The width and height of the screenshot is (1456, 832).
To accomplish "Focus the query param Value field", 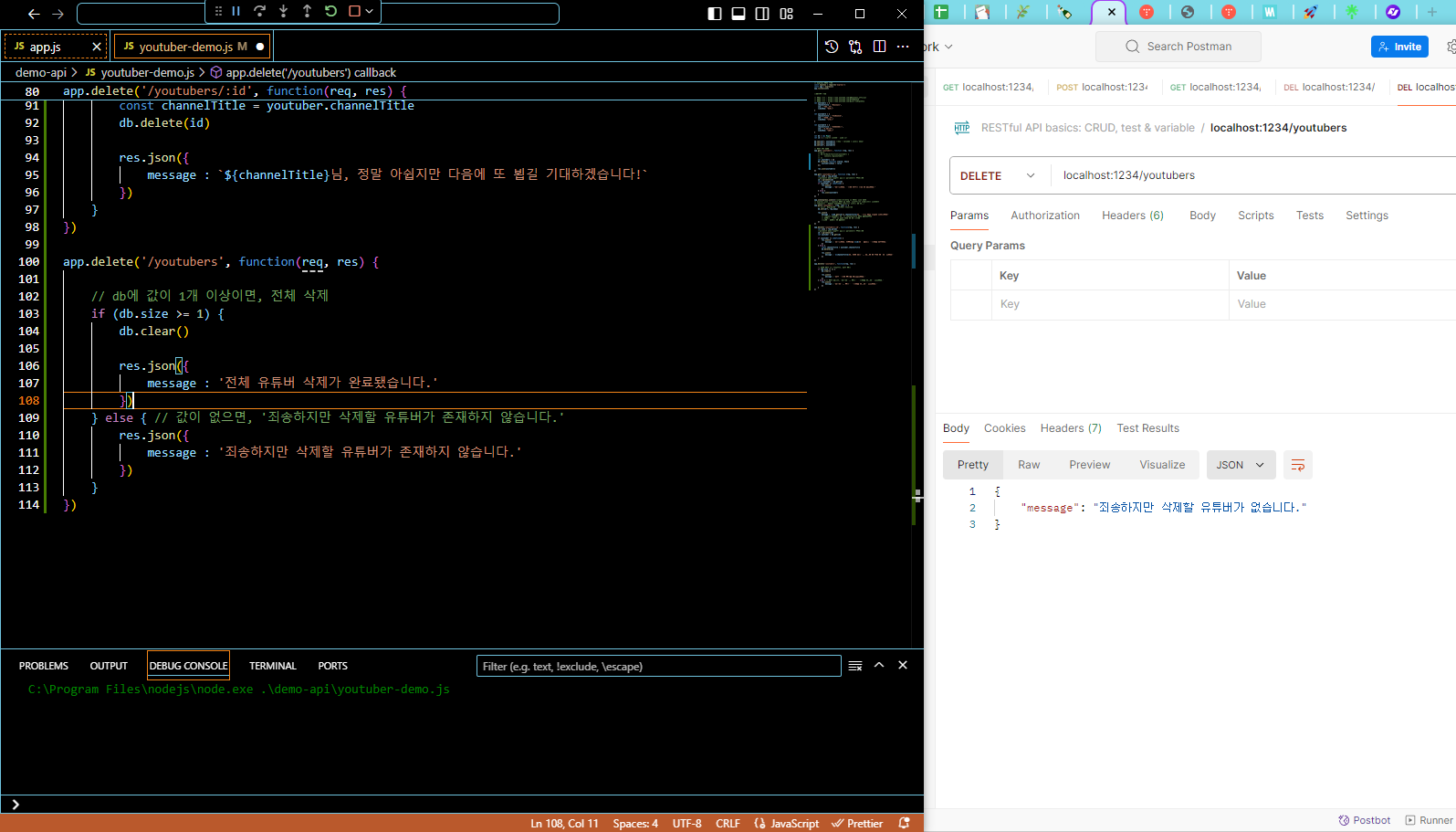I will [x=1342, y=304].
